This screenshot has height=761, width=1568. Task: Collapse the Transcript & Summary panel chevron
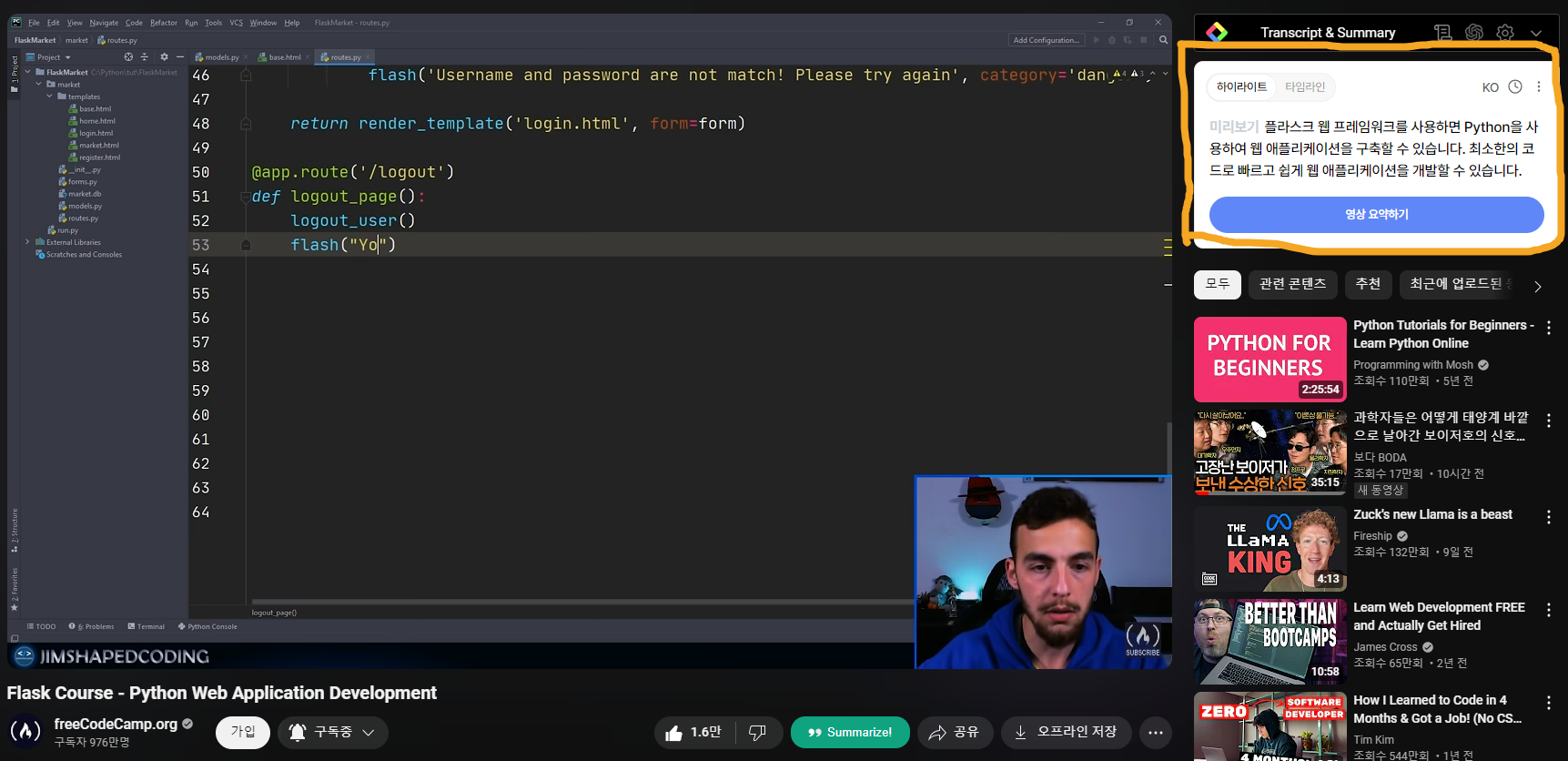pyautogui.click(x=1536, y=33)
